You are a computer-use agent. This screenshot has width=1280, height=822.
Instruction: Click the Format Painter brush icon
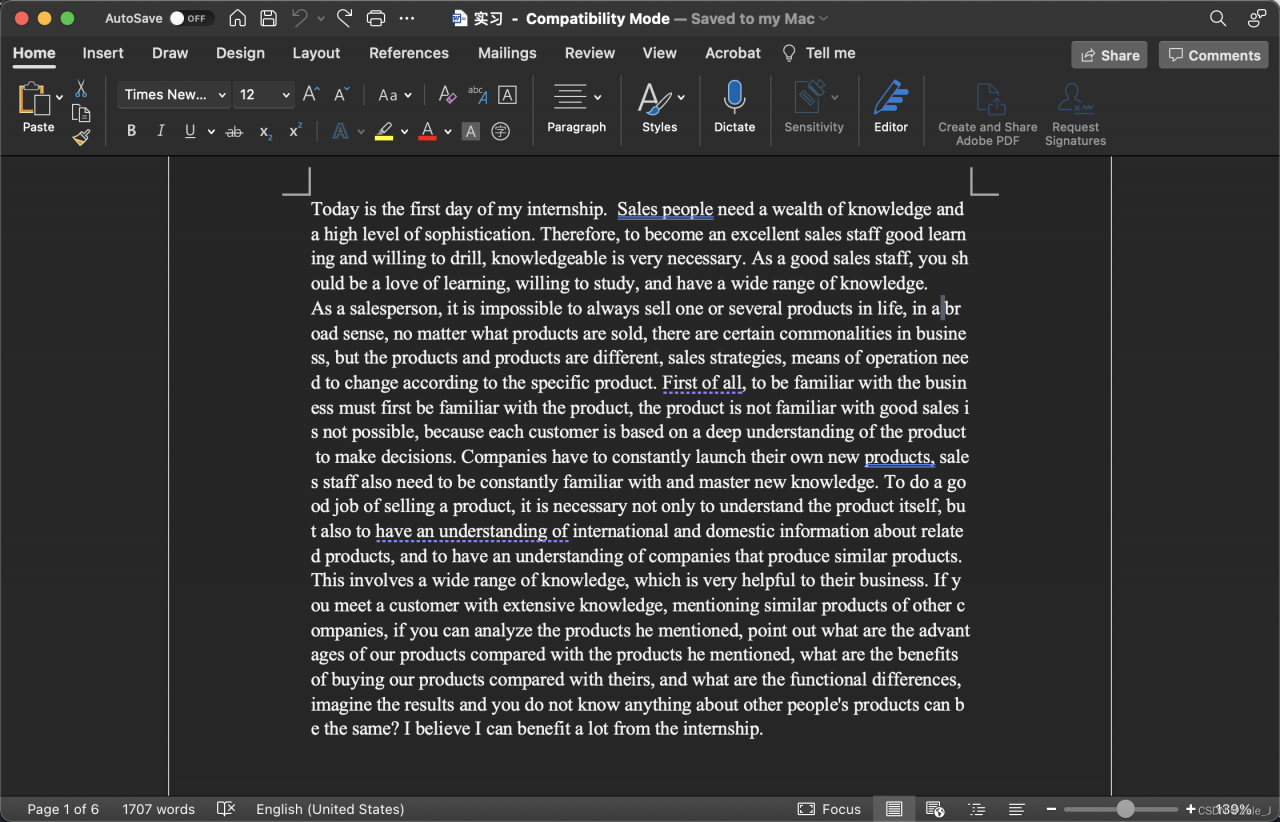[x=81, y=137]
